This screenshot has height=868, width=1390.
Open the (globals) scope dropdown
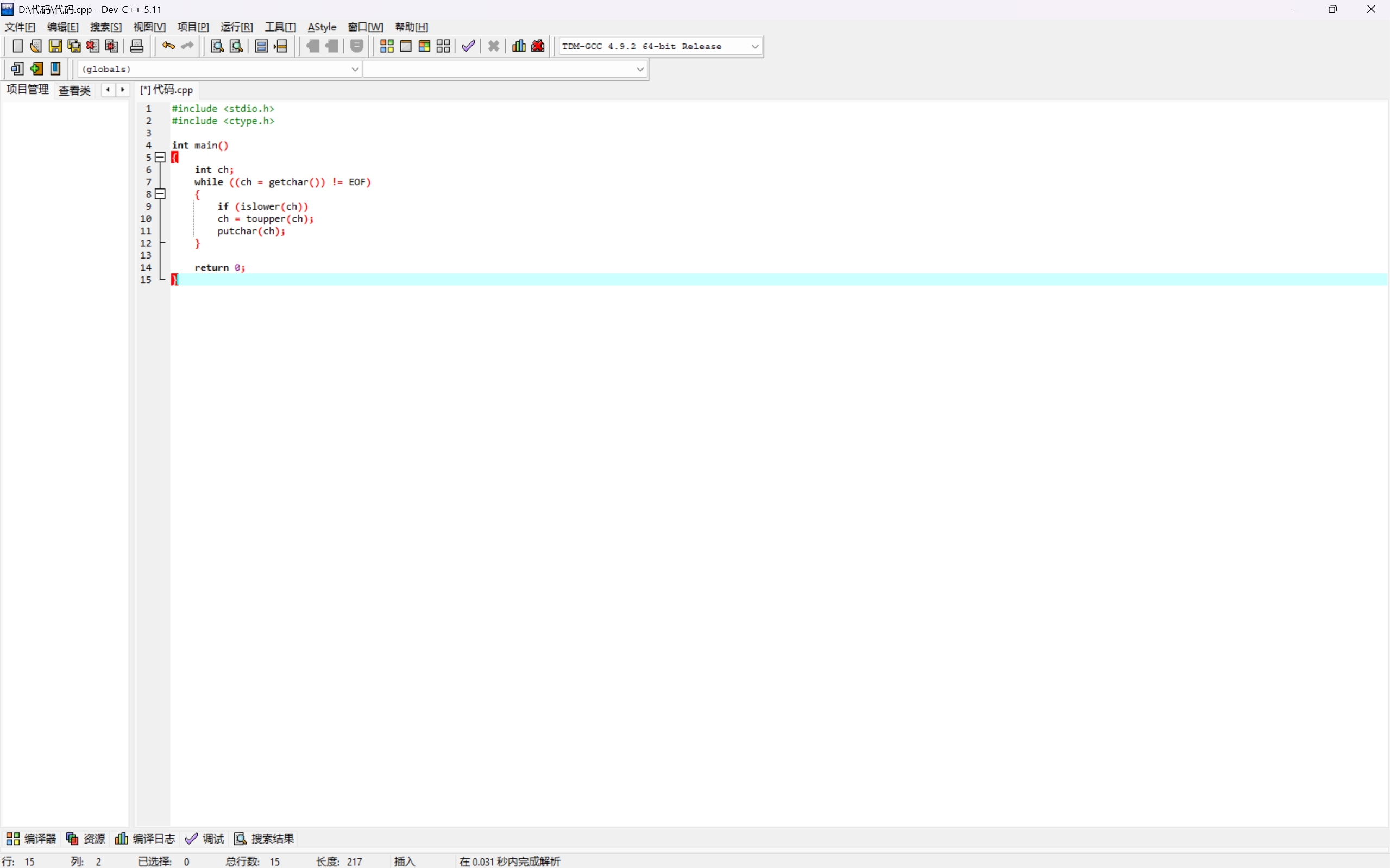(x=355, y=70)
